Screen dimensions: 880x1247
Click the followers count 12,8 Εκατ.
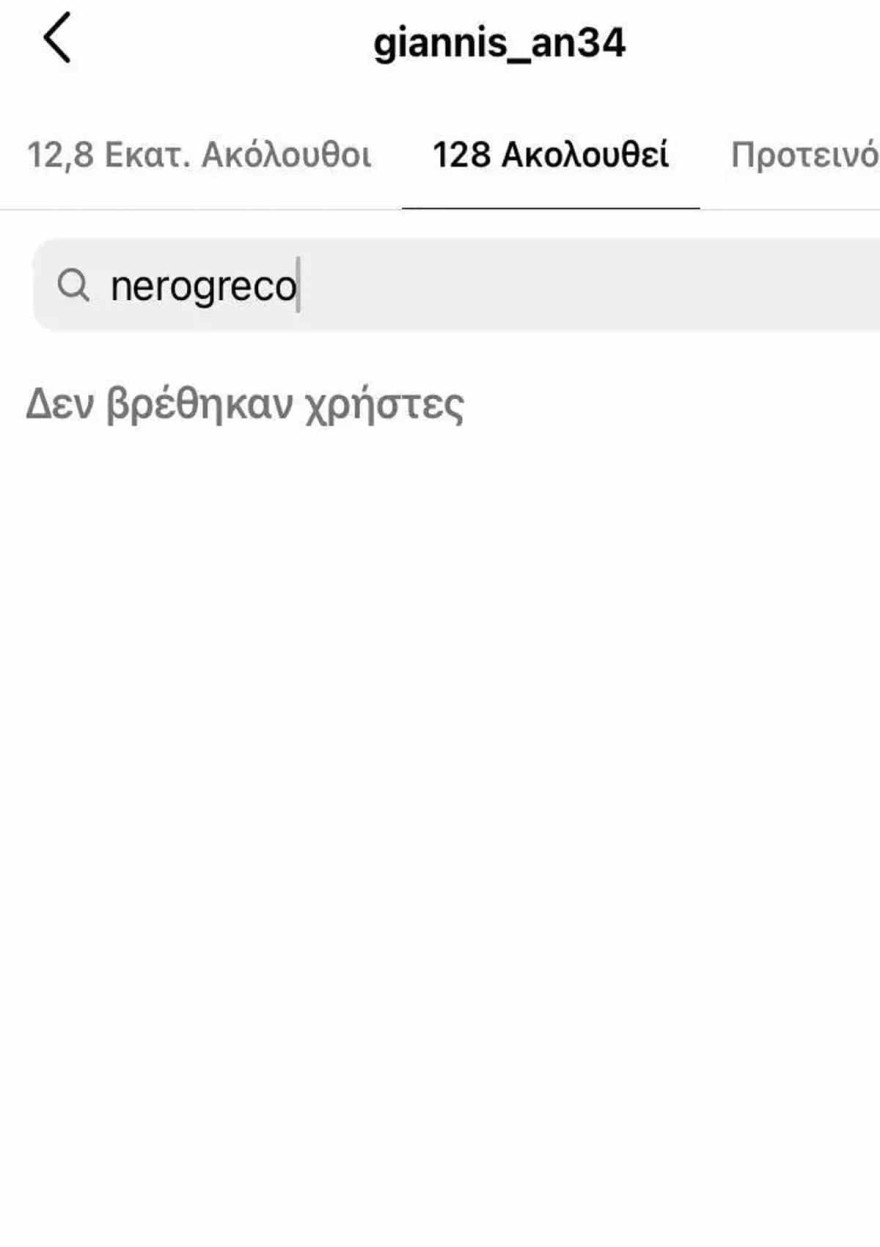click(x=201, y=156)
